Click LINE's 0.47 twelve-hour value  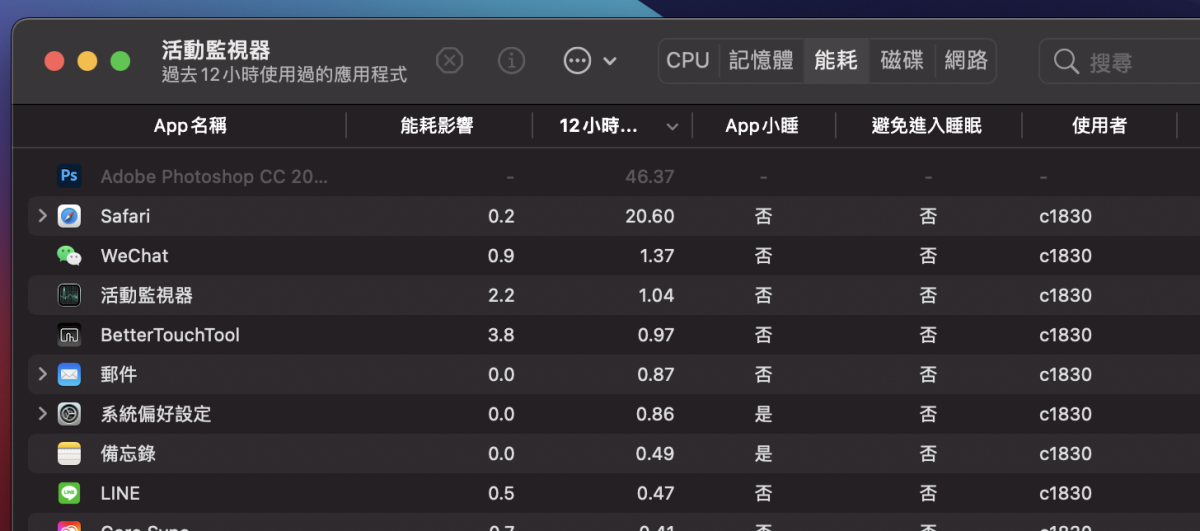point(656,494)
